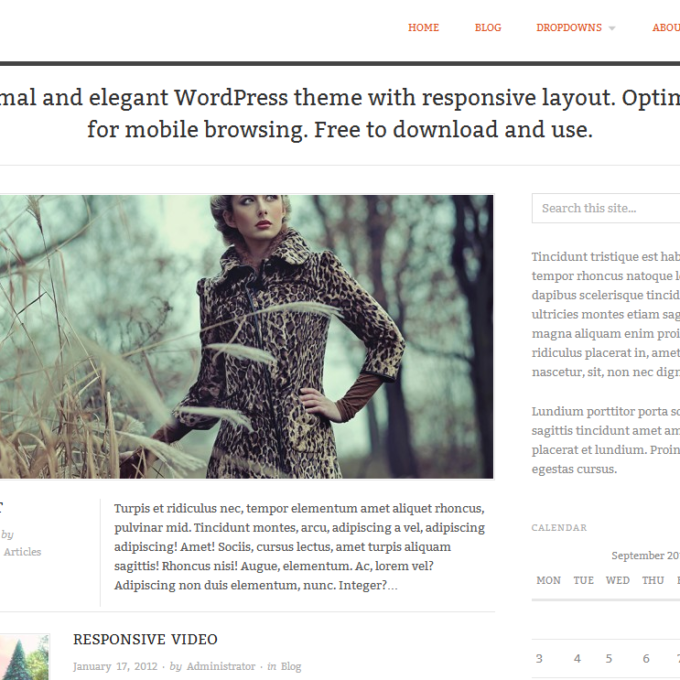This screenshot has height=680, width=680.
Task: Click the January 17, 2012 post date
Action: pyautogui.click(x=115, y=666)
